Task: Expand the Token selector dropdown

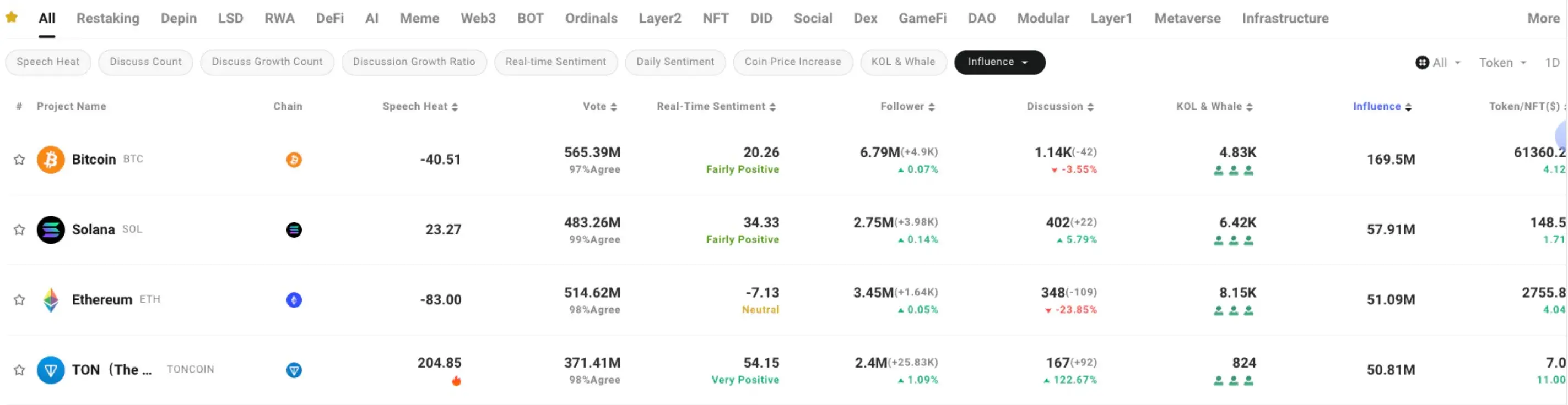Action: 1502,63
